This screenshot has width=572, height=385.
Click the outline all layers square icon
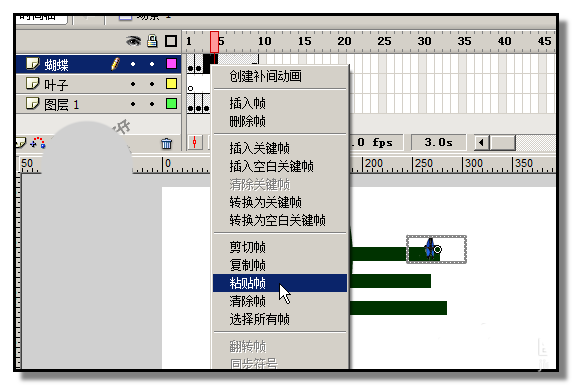point(171,41)
